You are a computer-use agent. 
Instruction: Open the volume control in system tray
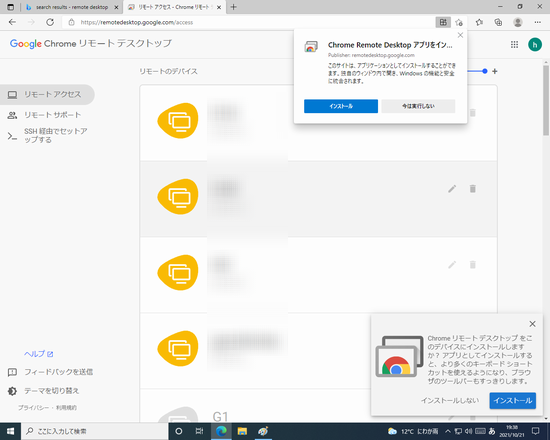coord(468,431)
